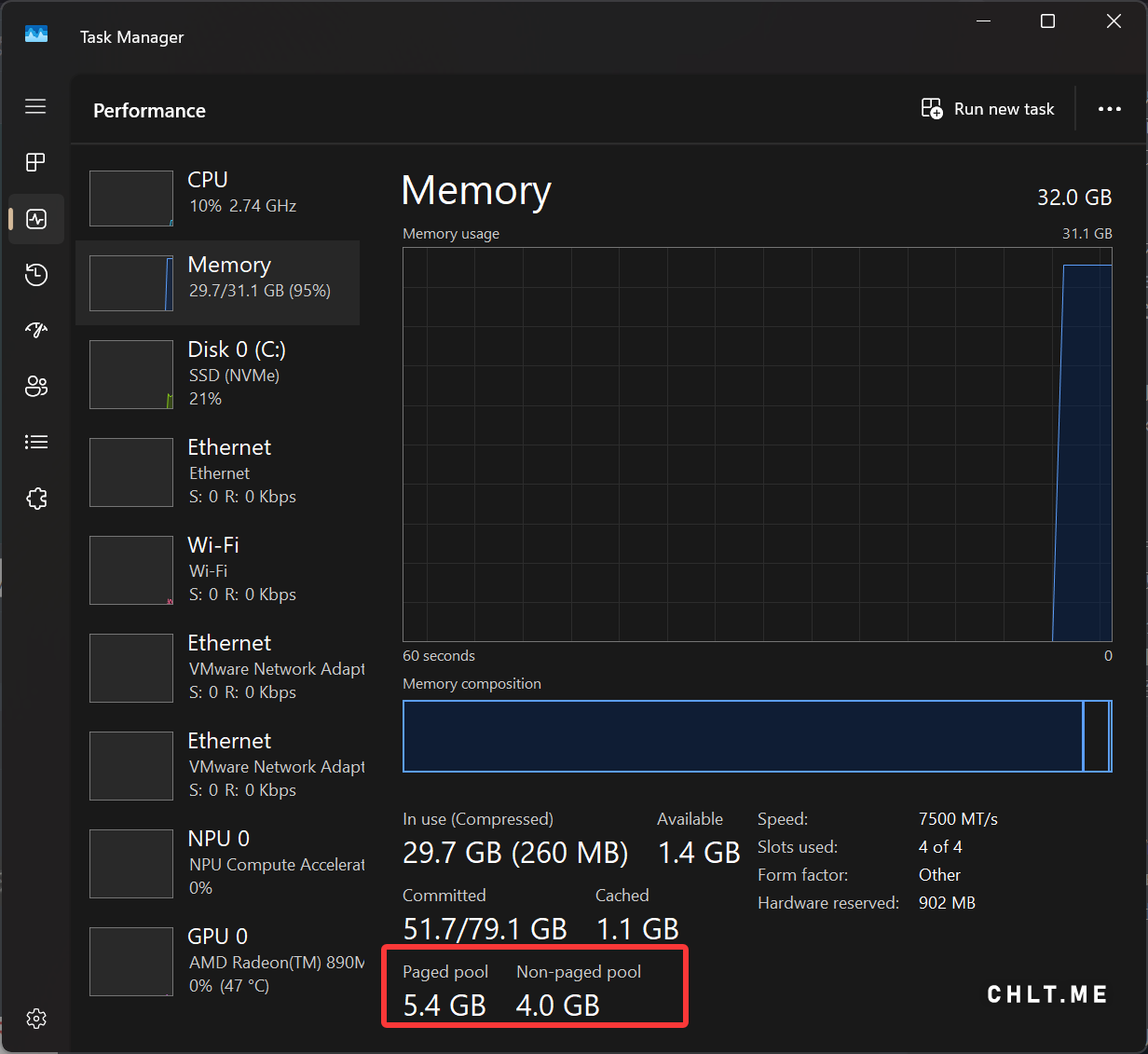The image size is (1148, 1054).
Task: Click the 29.7 GB (260 MB) in-use value
Action: [515, 853]
